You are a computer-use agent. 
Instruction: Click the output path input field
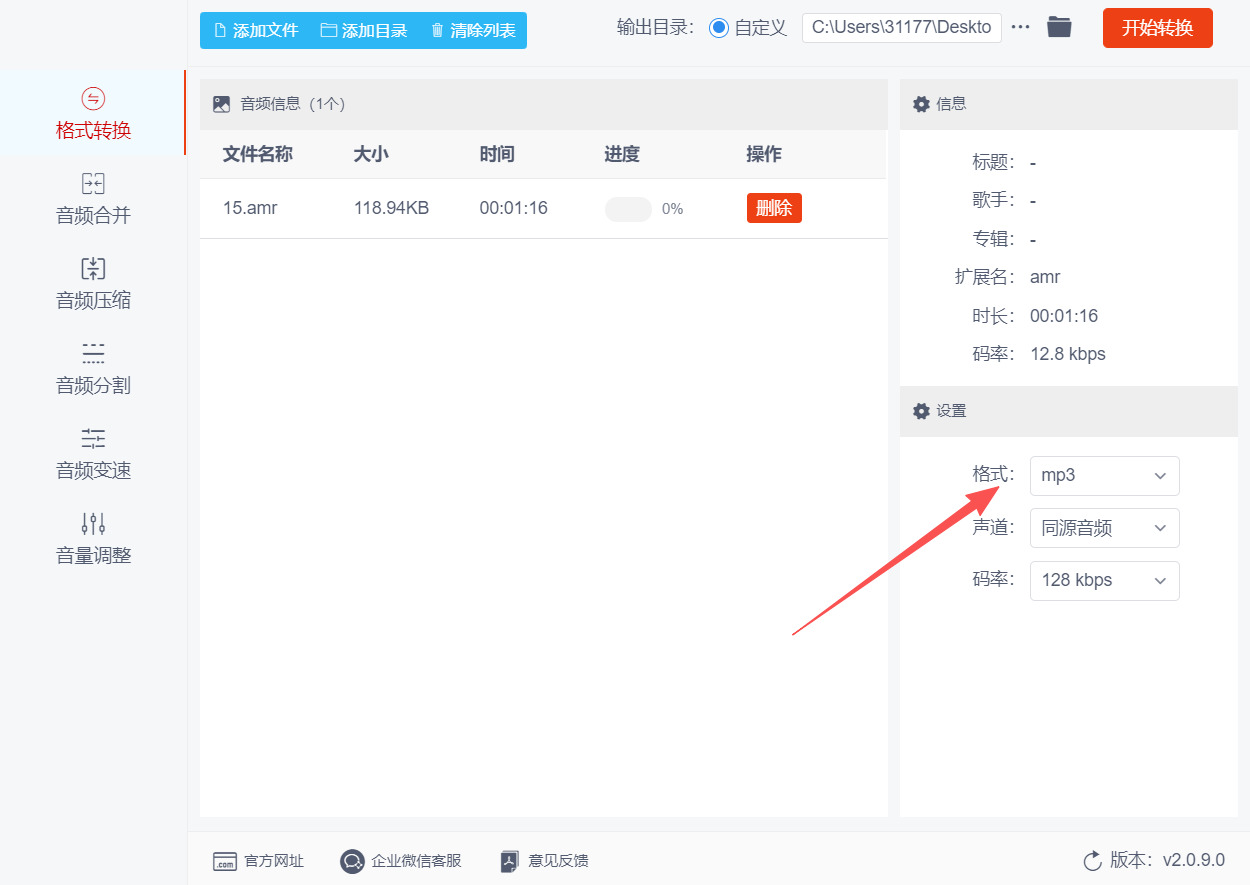click(901, 27)
